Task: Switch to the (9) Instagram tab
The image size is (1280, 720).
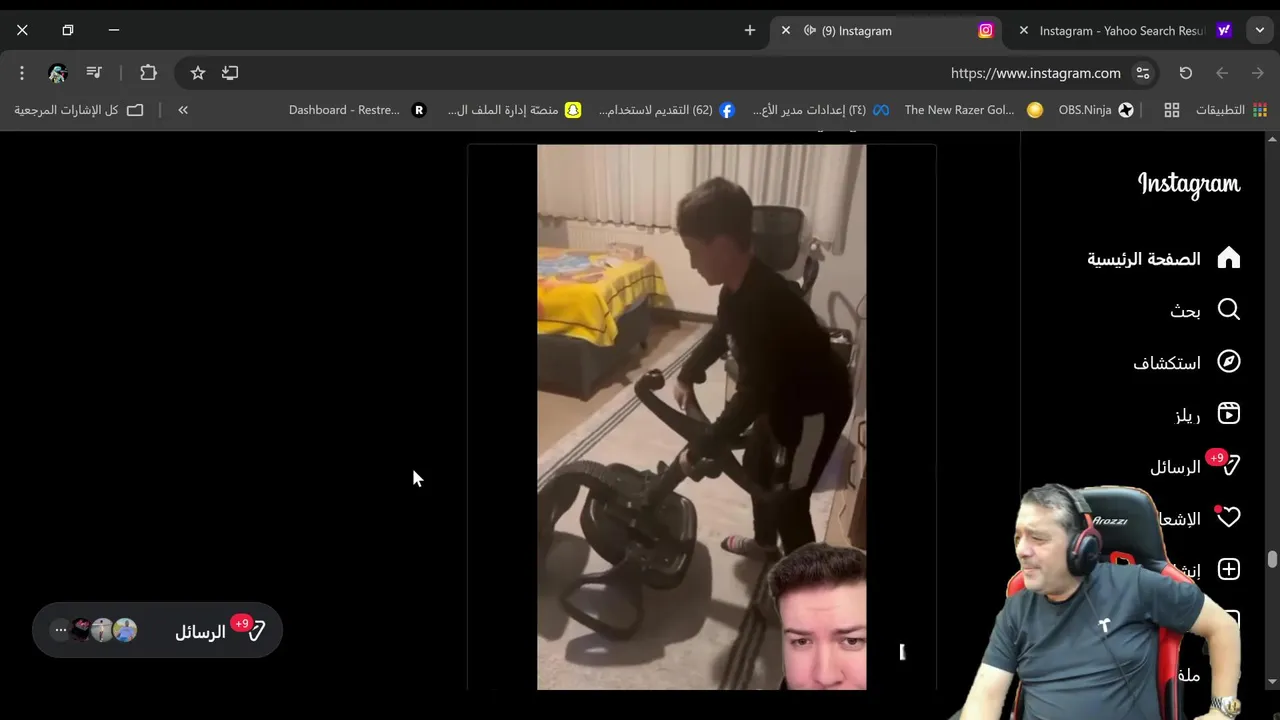Action: [x=885, y=31]
